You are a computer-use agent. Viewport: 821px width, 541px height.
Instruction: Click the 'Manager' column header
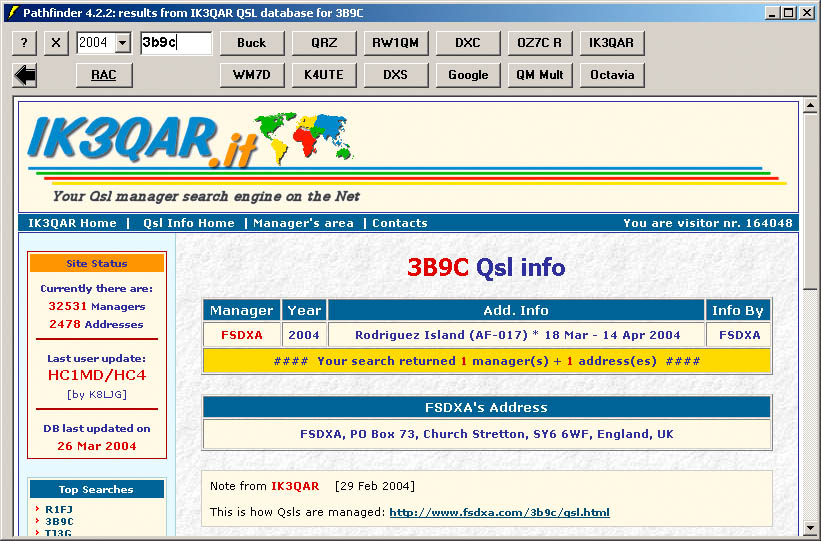pos(241,311)
